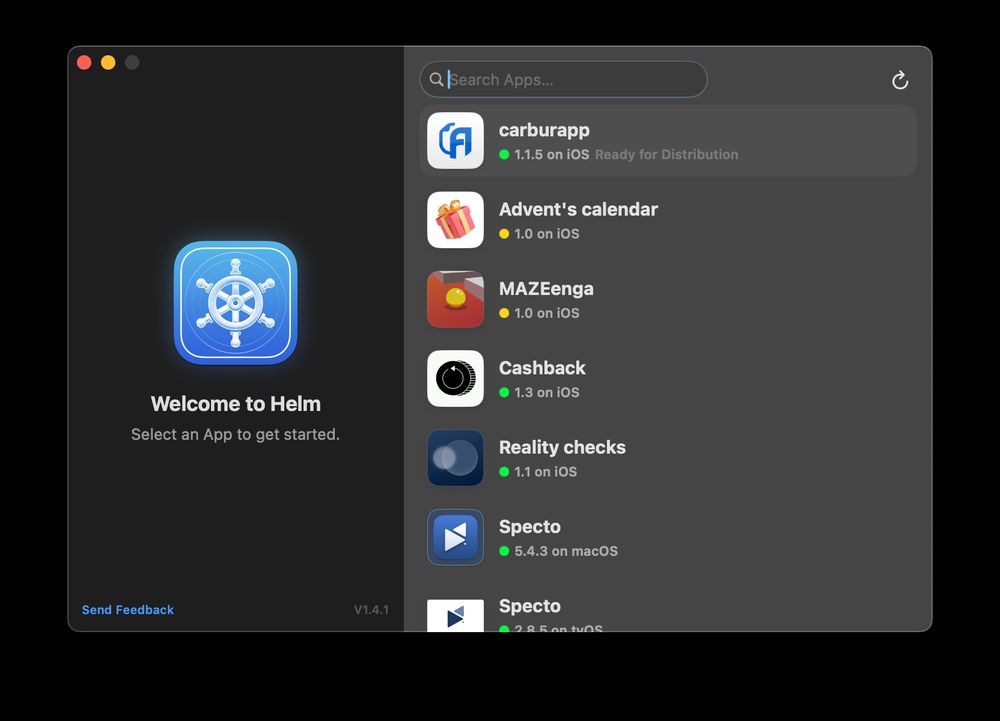Click the Helm ship wheel logo
Screen dimensions: 1000x721
235,303
